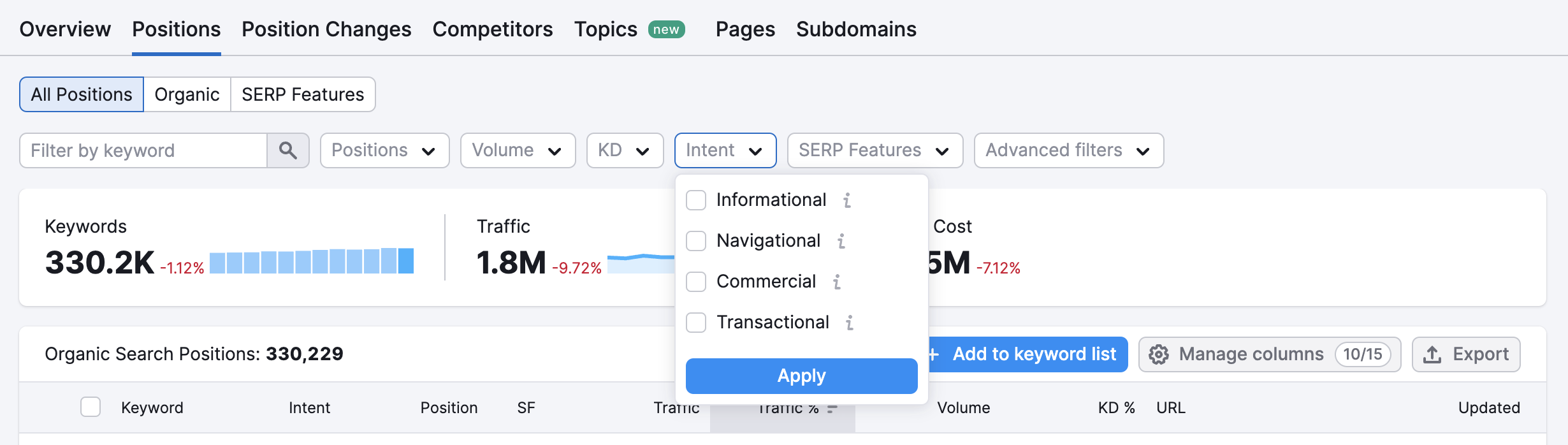This screenshot has width=1568, height=445.
Task: Open the Topics tab
Action: (x=606, y=29)
